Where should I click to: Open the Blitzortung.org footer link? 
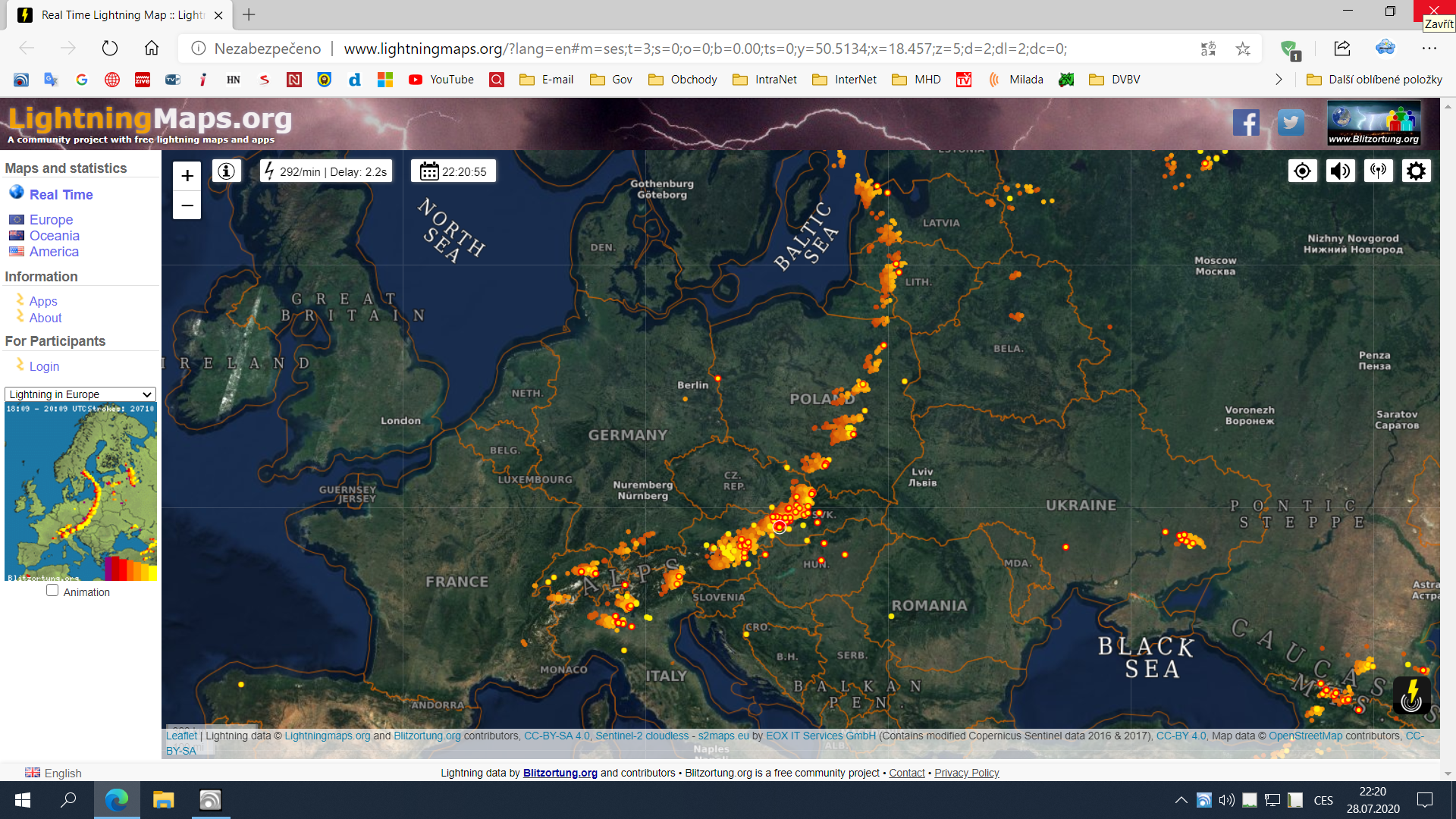pyautogui.click(x=560, y=773)
